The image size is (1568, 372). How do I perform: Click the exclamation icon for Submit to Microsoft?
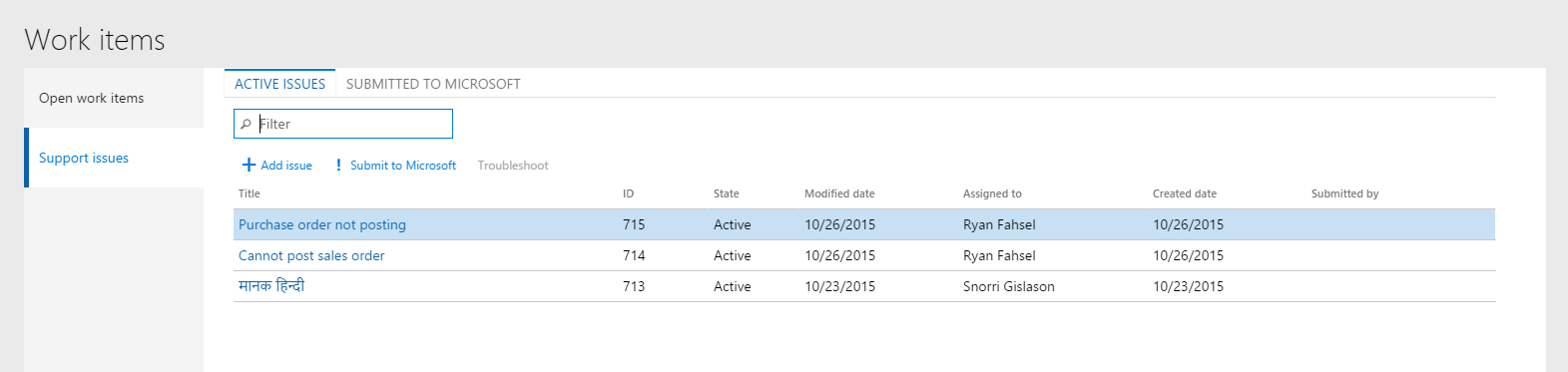click(338, 166)
